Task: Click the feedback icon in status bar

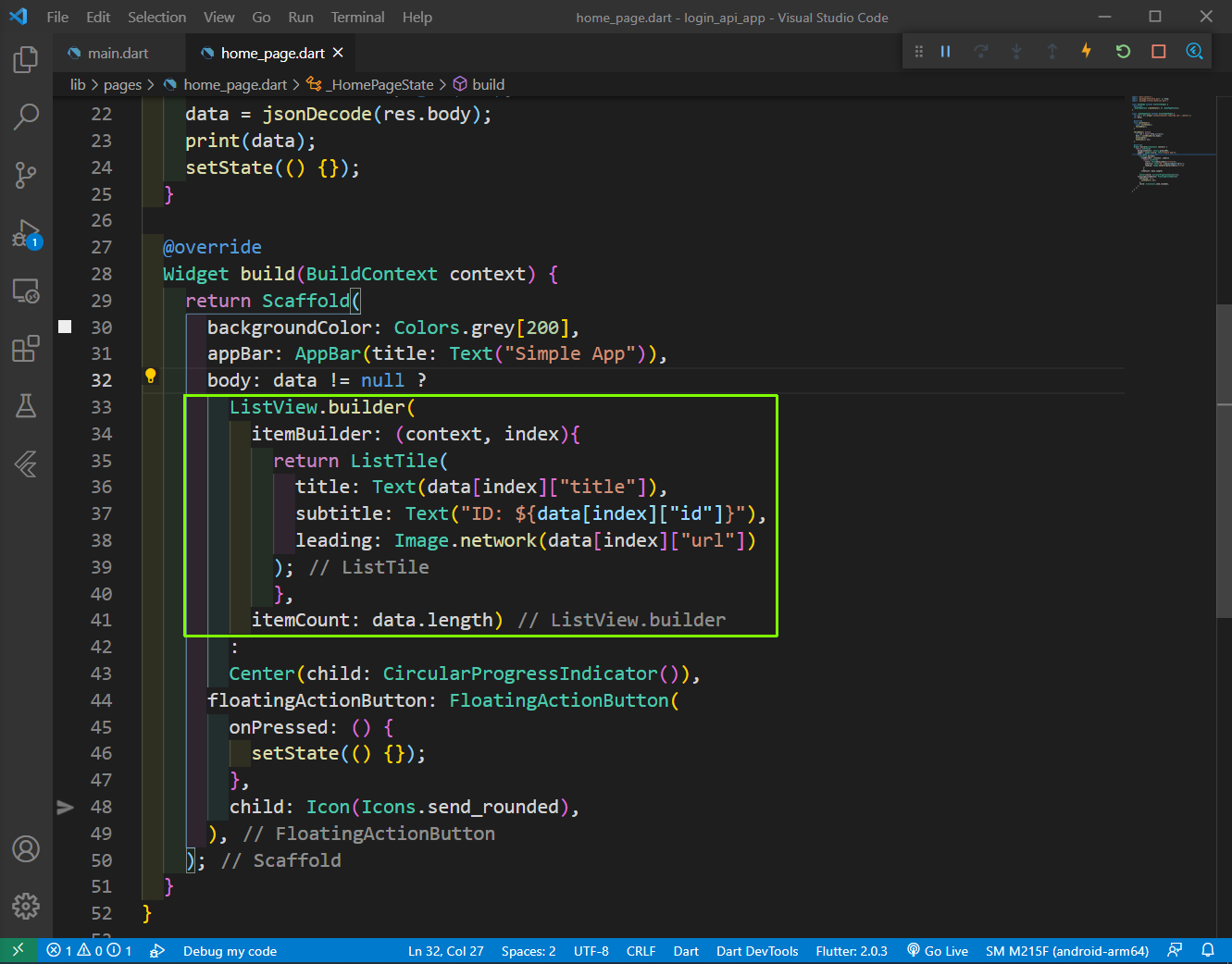Action: click(1176, 950)
